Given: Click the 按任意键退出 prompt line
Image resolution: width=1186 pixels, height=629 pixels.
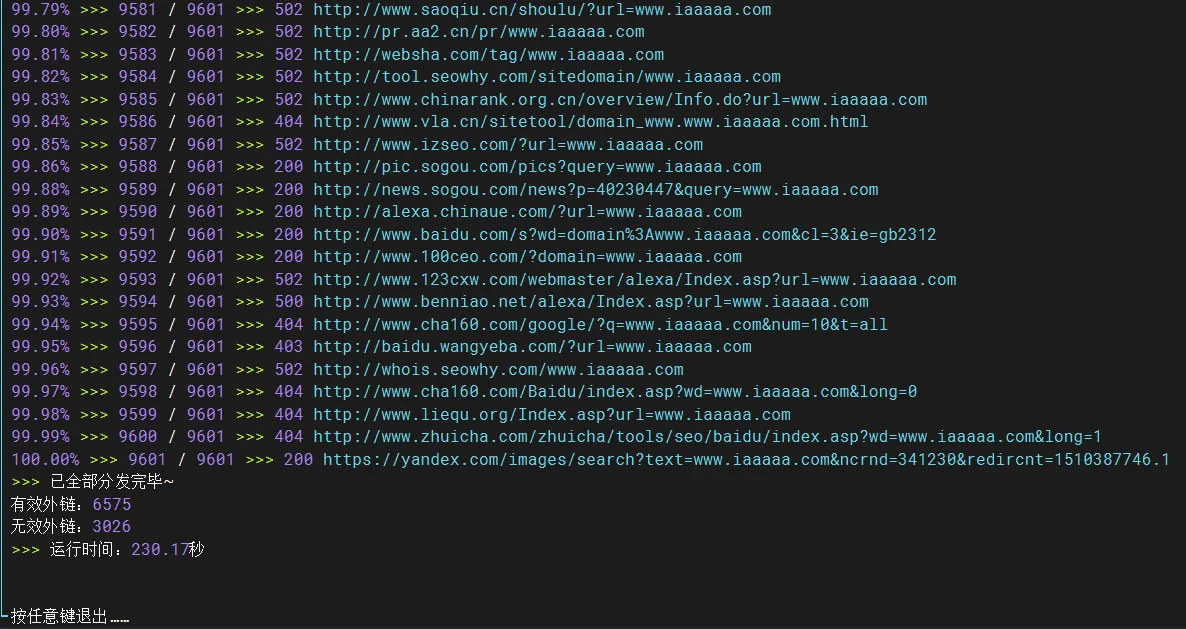Looking at the screenshot, I should coord(70,616).
